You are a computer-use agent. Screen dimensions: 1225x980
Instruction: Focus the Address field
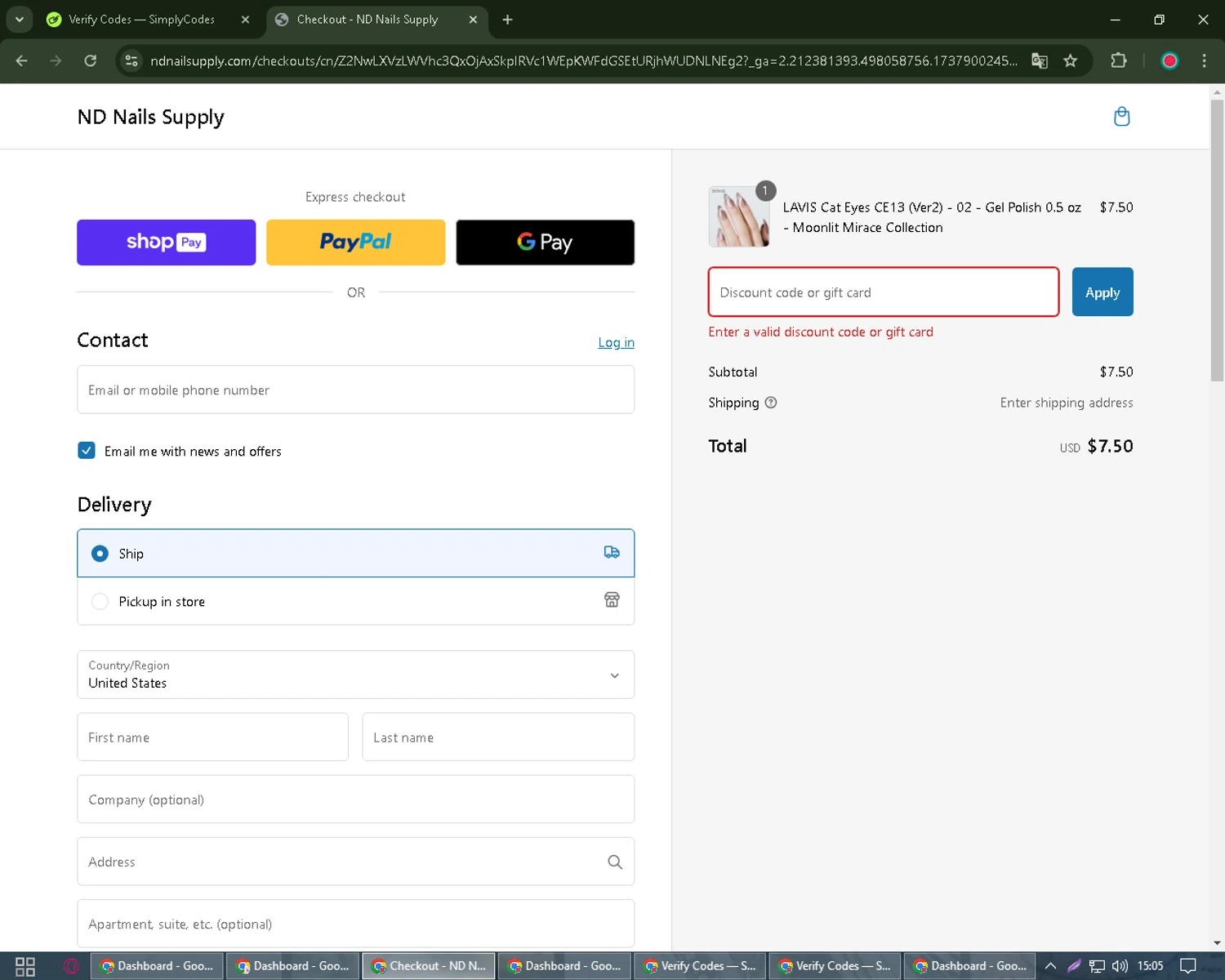pyautogui.click(x=355, y=861)
